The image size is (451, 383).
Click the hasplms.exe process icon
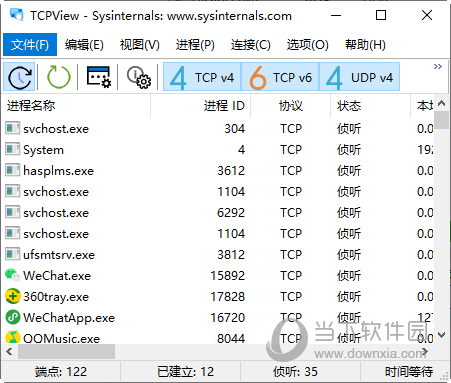(13, 171)
